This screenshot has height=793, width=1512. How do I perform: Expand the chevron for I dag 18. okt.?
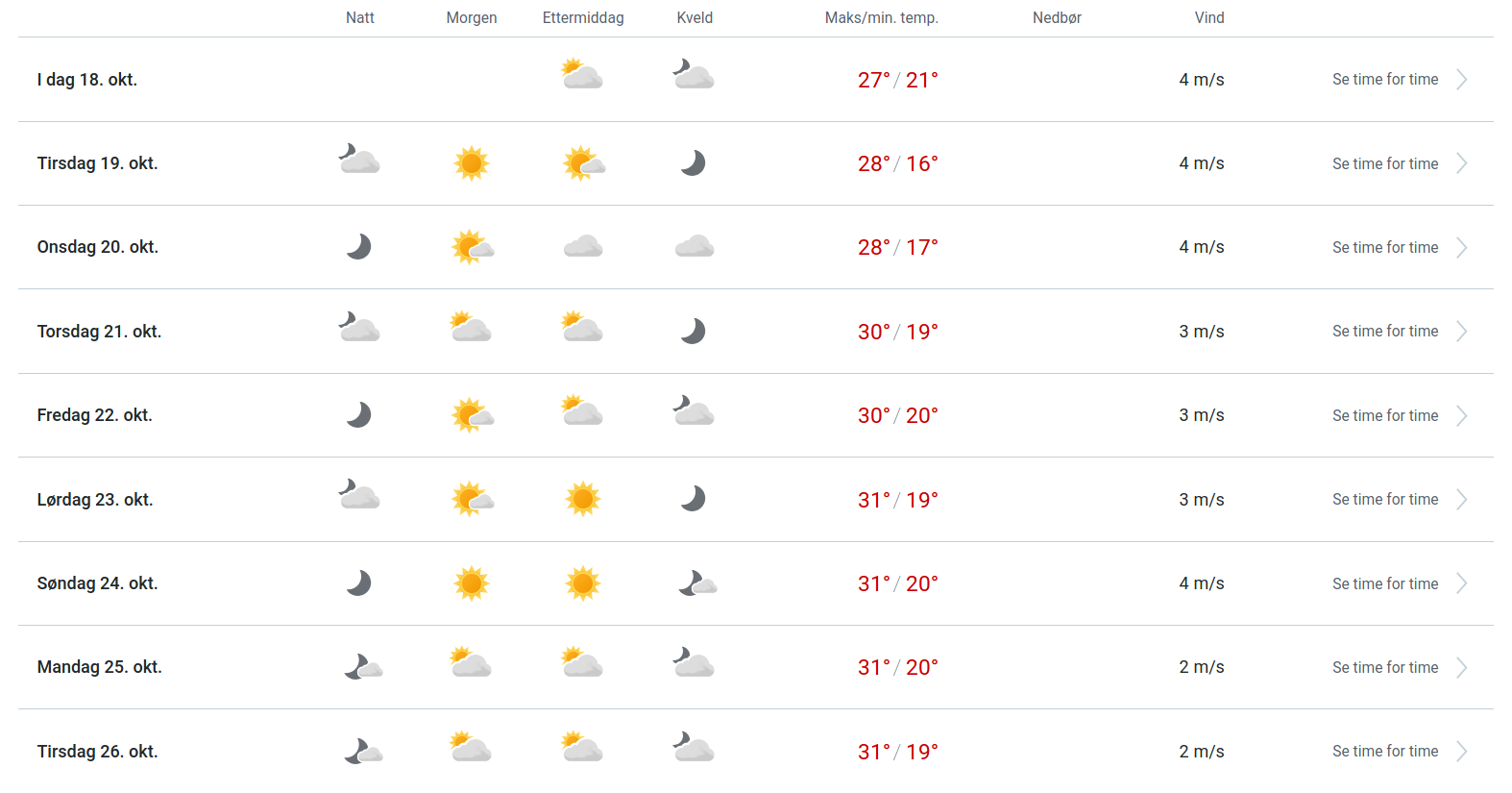point(1462,80)
